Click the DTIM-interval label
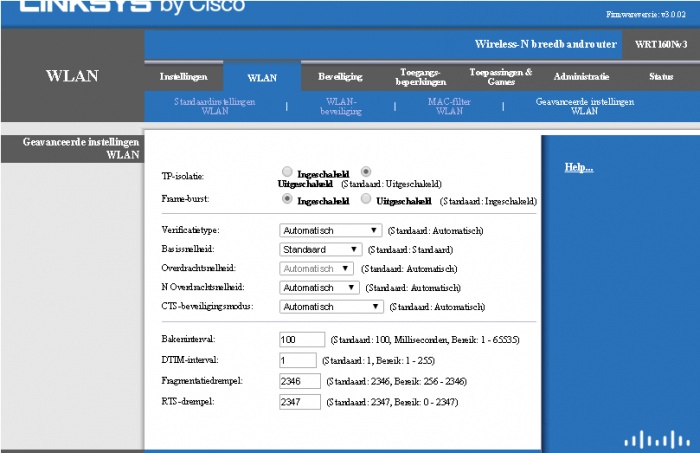Viewport: 700px width, 453px height. [190, 360]
